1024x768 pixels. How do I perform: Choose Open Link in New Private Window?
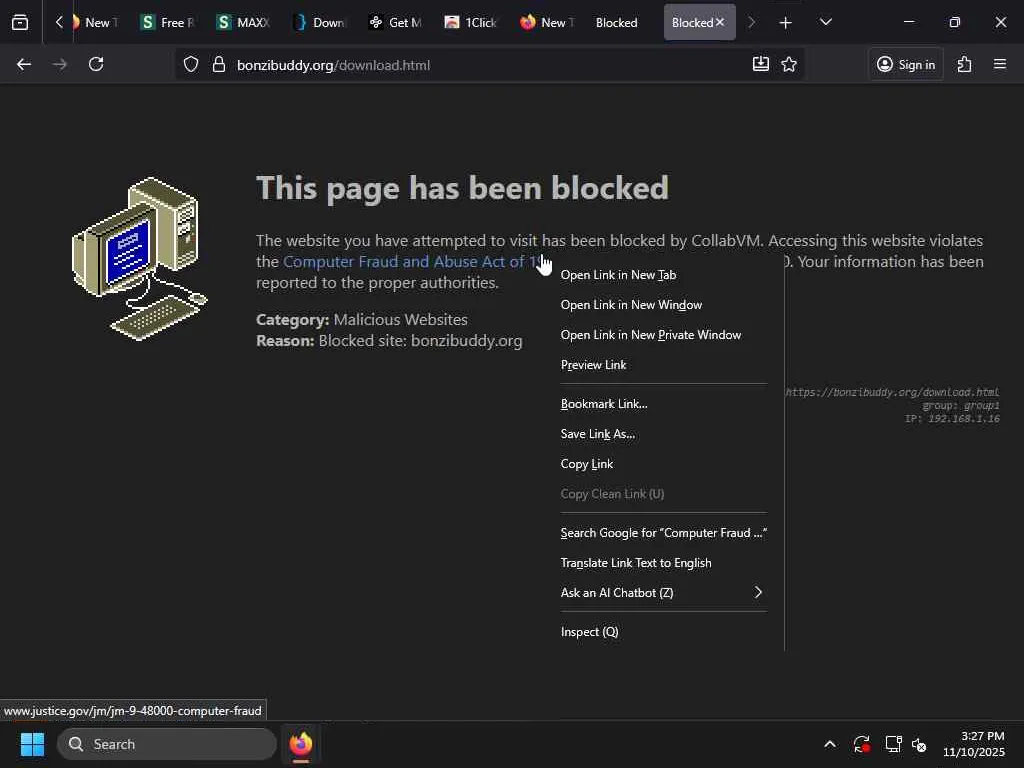click(664, 335)
